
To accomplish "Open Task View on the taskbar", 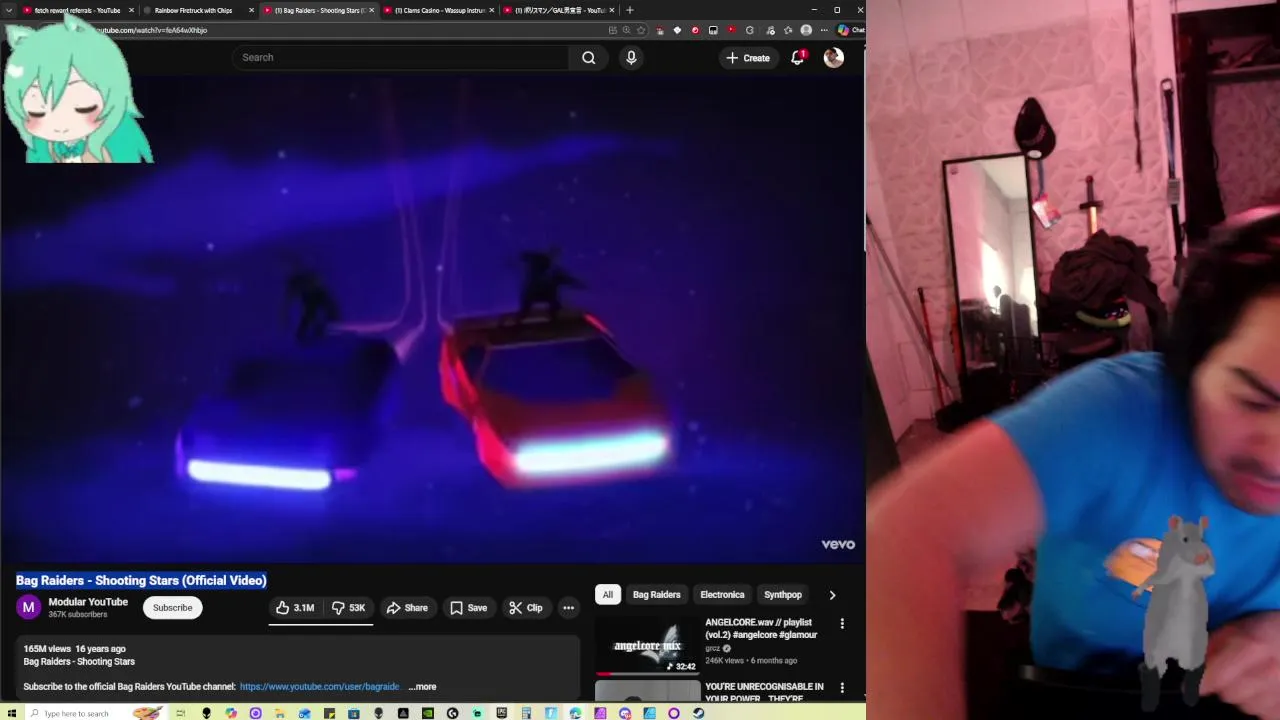I will (180, 713).
